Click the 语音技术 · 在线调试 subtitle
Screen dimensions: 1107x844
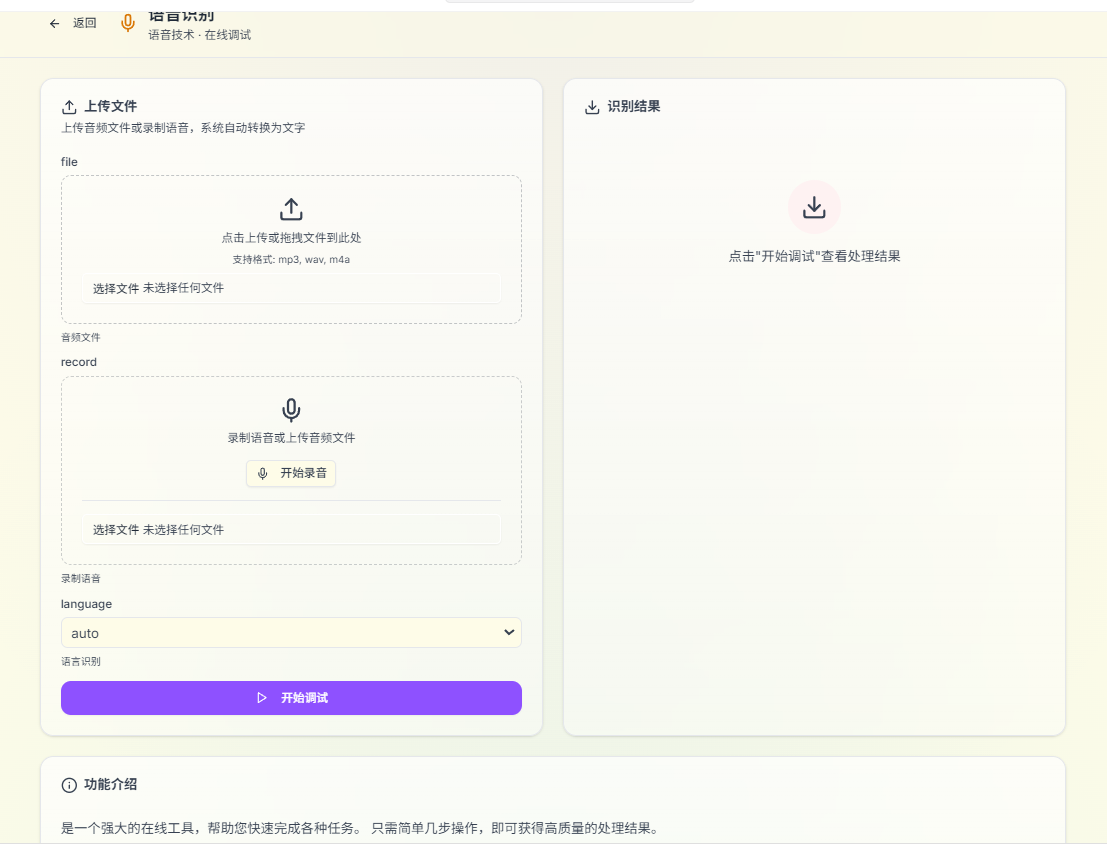[x=200, y=35]
